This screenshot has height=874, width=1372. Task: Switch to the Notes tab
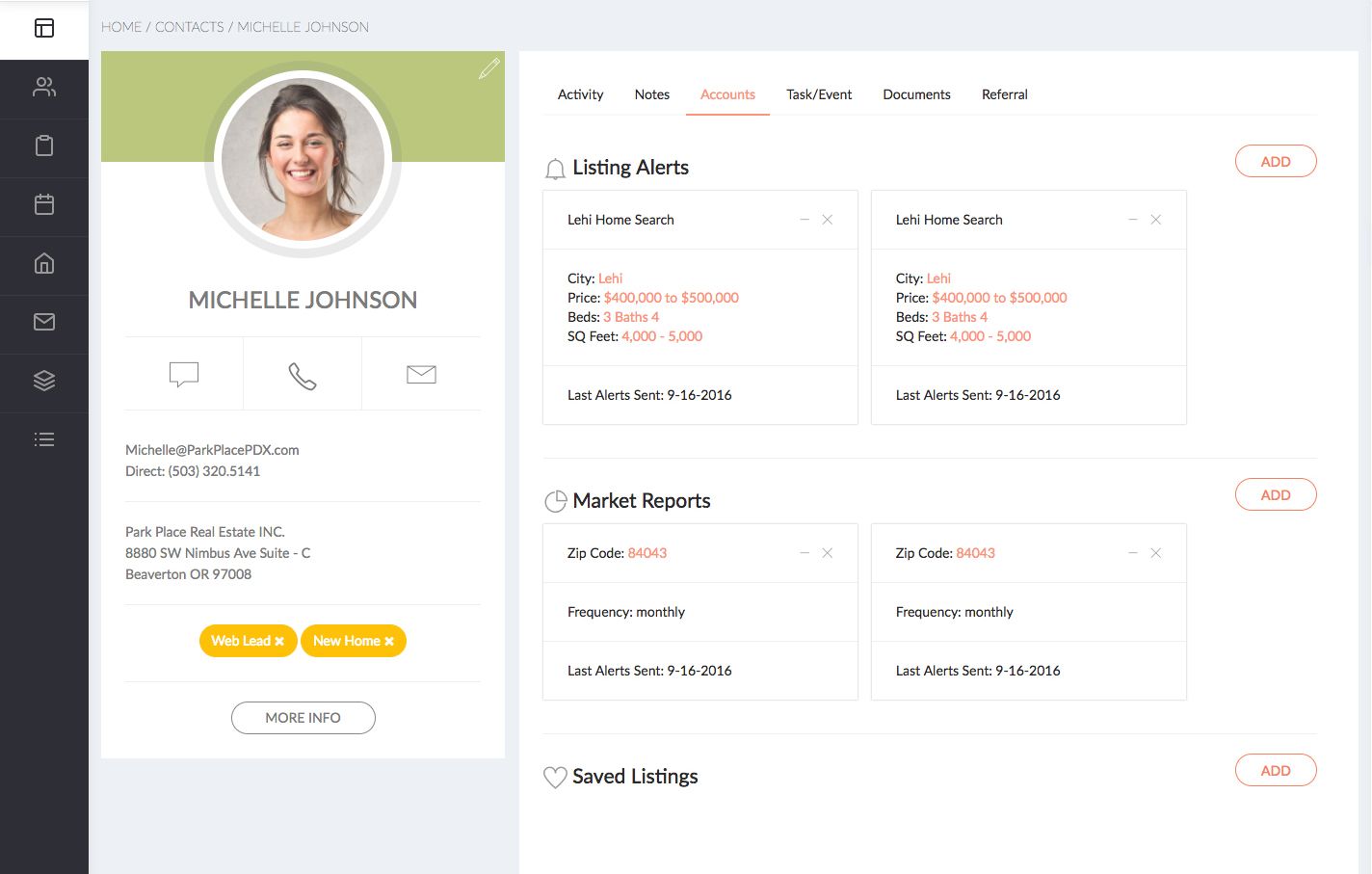[652, 94]
